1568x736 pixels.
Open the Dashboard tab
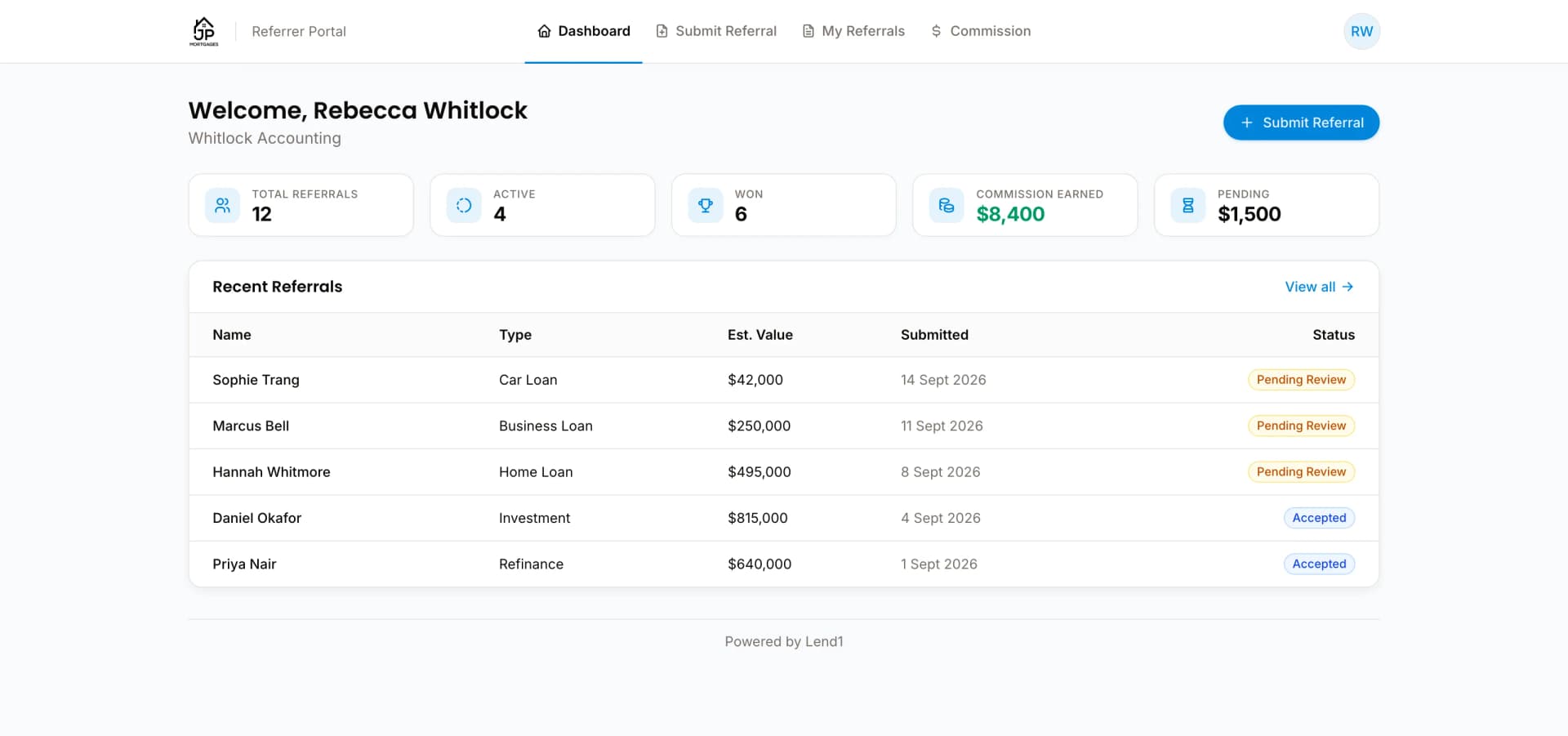coord(583,31)
